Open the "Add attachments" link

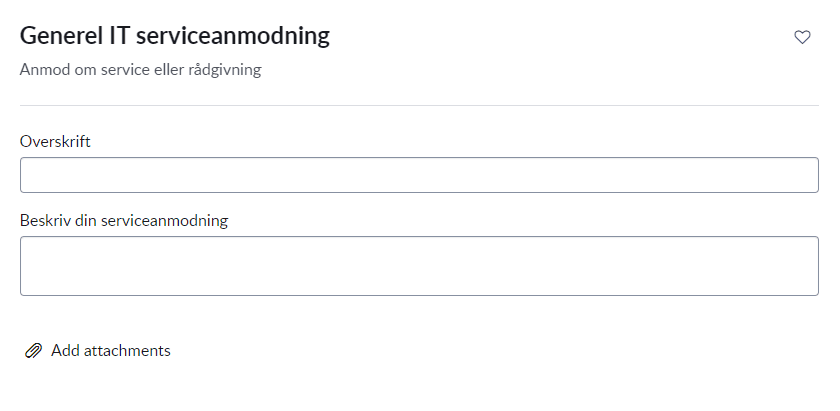[x=110, y=351]
